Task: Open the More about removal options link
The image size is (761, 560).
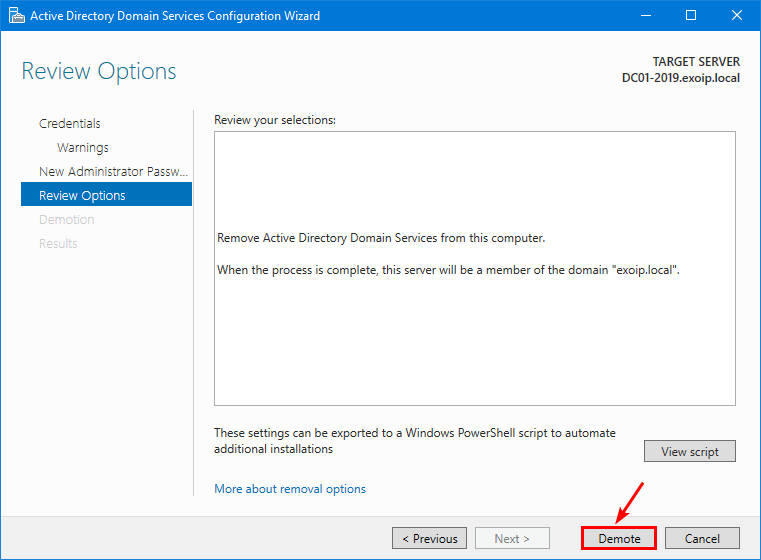Action: [x=290, y=489]
